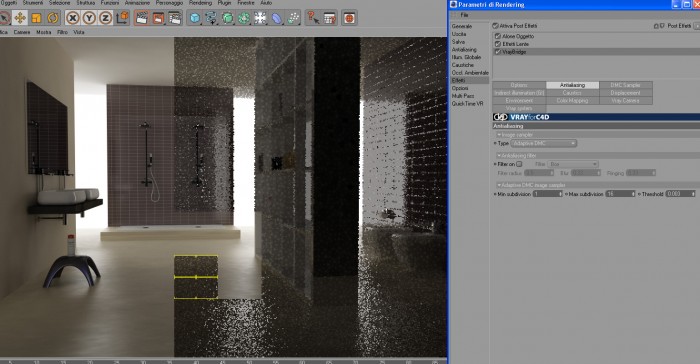Select Multi Pass settings entry
This screenshot has height=364, width=700.
(462, 96)
